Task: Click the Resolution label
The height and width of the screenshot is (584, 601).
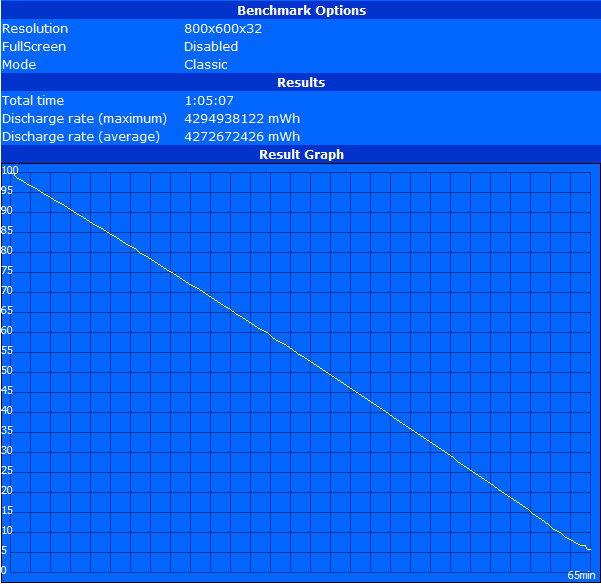Action: pyautogui.click(x=35, y=29)
